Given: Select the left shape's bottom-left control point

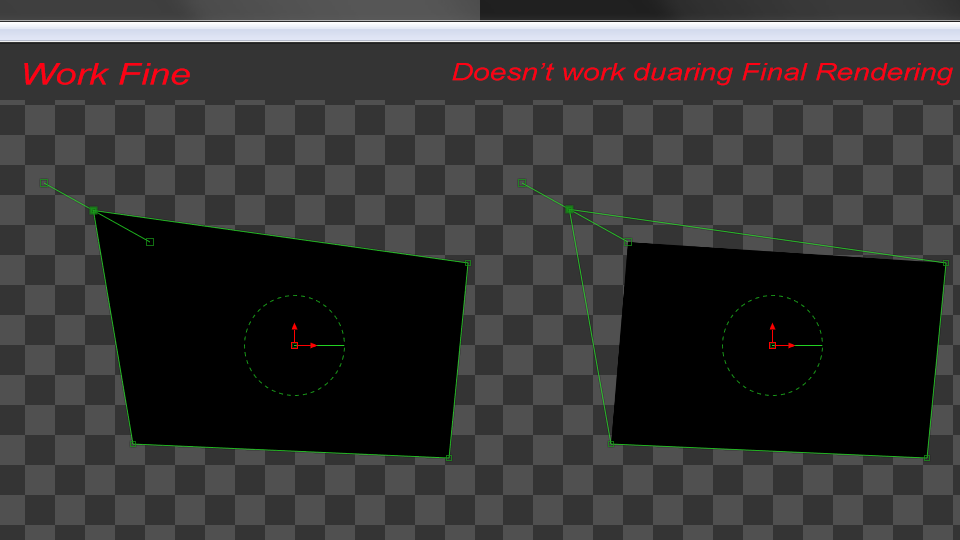Looking at the screenshot, I should (133, 444).
